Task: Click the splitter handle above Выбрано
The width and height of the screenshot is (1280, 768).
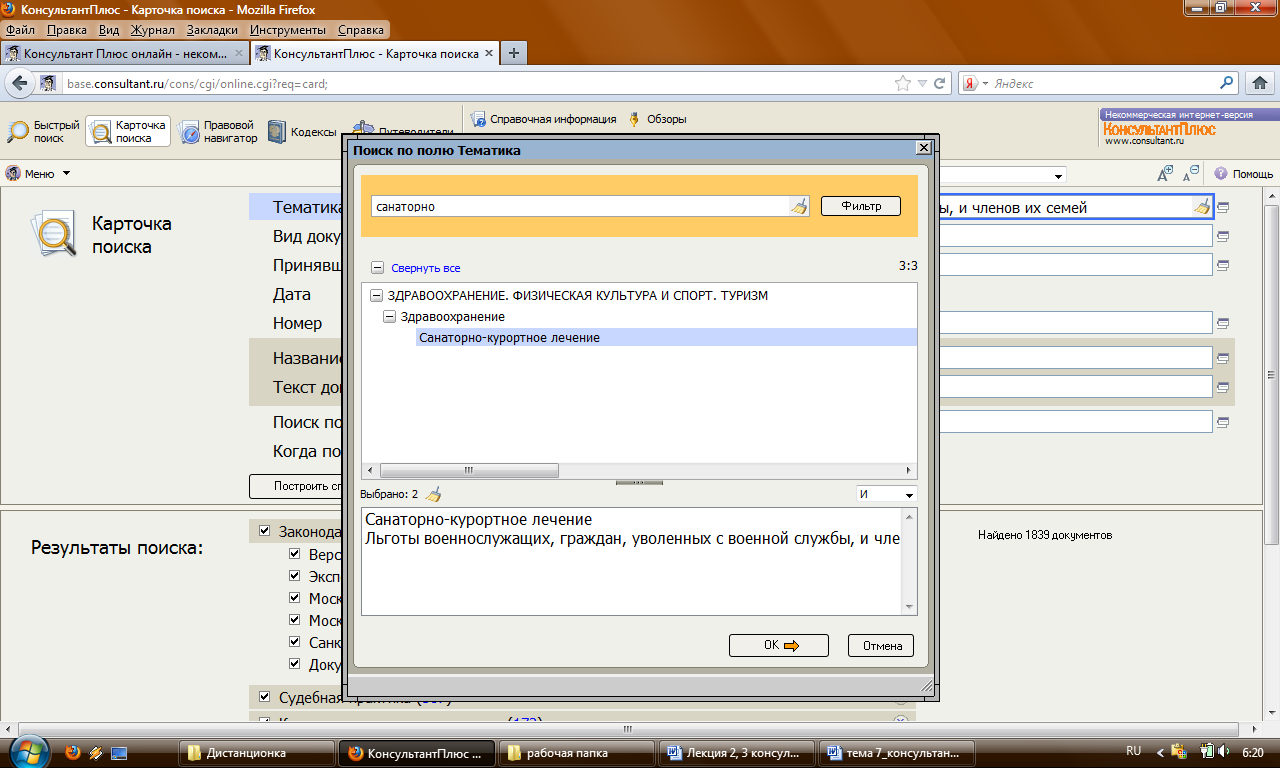Action: (x=639, y=482)
